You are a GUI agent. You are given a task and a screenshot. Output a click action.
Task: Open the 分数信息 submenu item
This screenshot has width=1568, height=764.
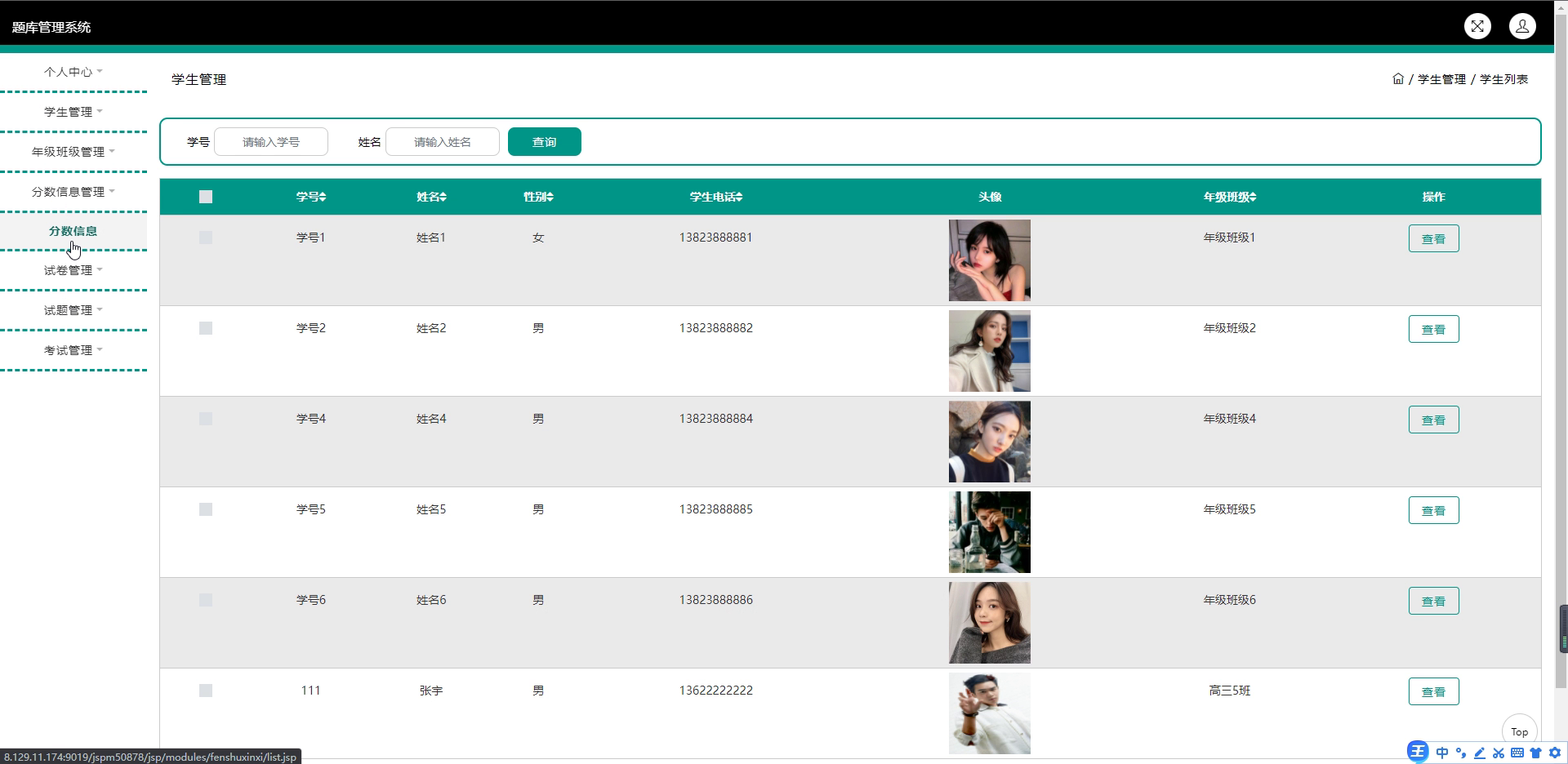pos(73,231)
